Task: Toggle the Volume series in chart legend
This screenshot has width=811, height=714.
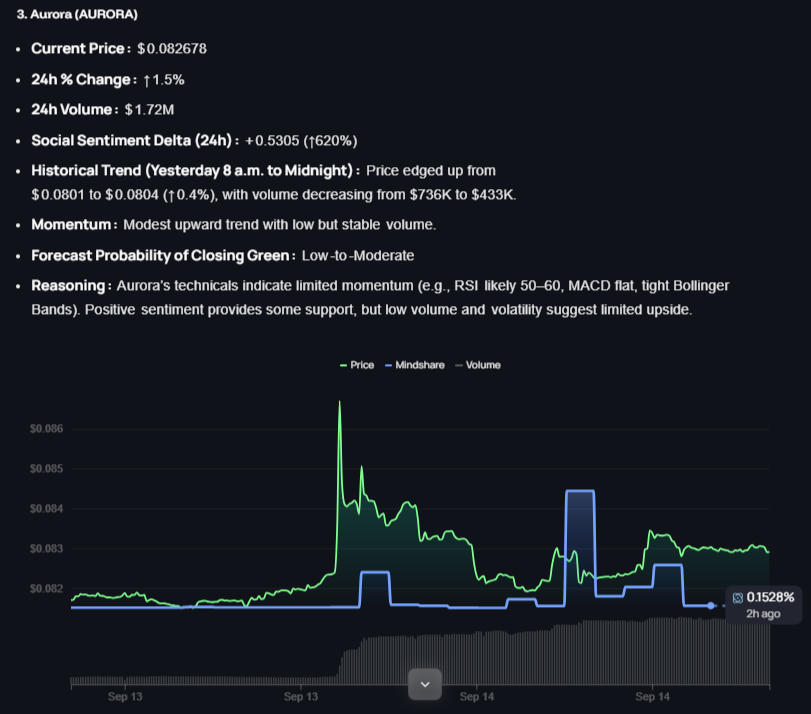Action: (x=478, y=365)
